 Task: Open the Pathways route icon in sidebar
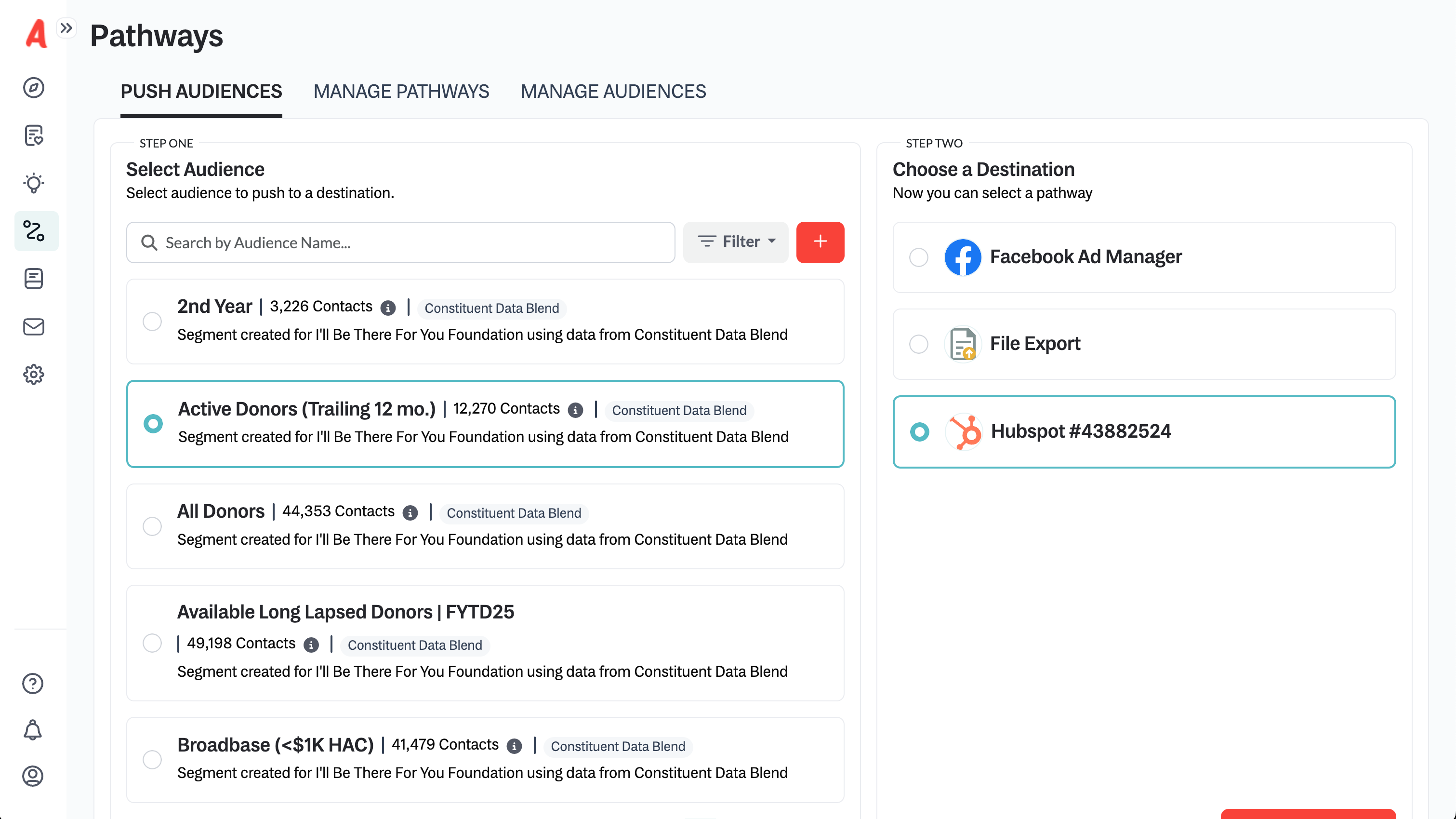(x=33, y=231)
